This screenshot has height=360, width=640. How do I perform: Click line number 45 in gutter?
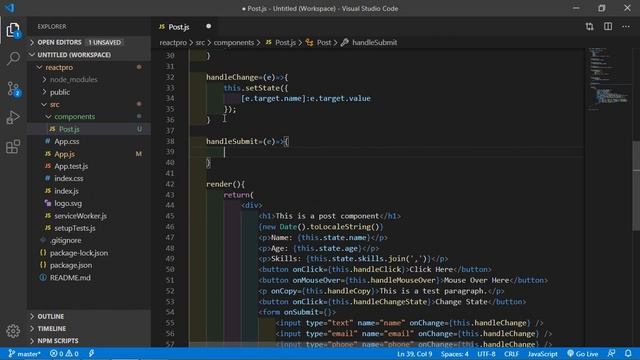(170, 216)
